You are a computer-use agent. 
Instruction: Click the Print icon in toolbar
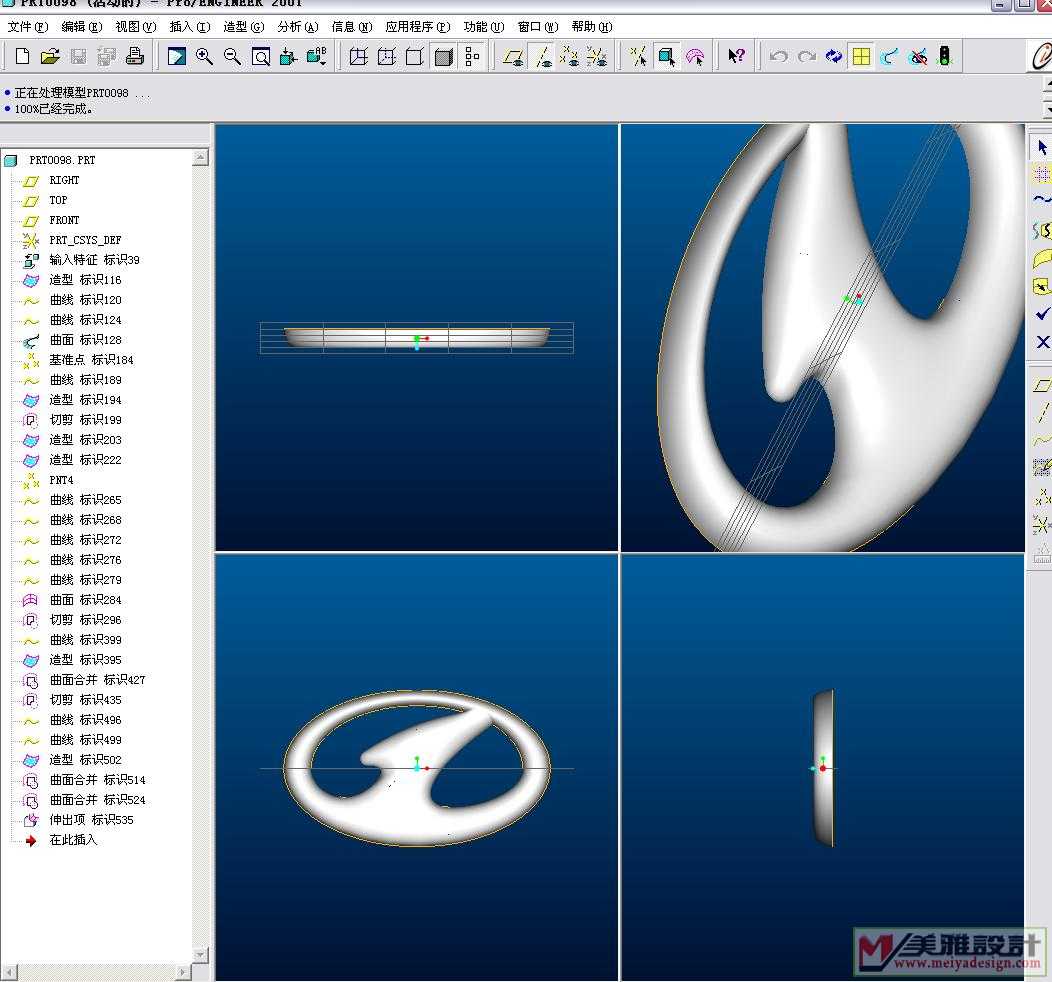135,57
